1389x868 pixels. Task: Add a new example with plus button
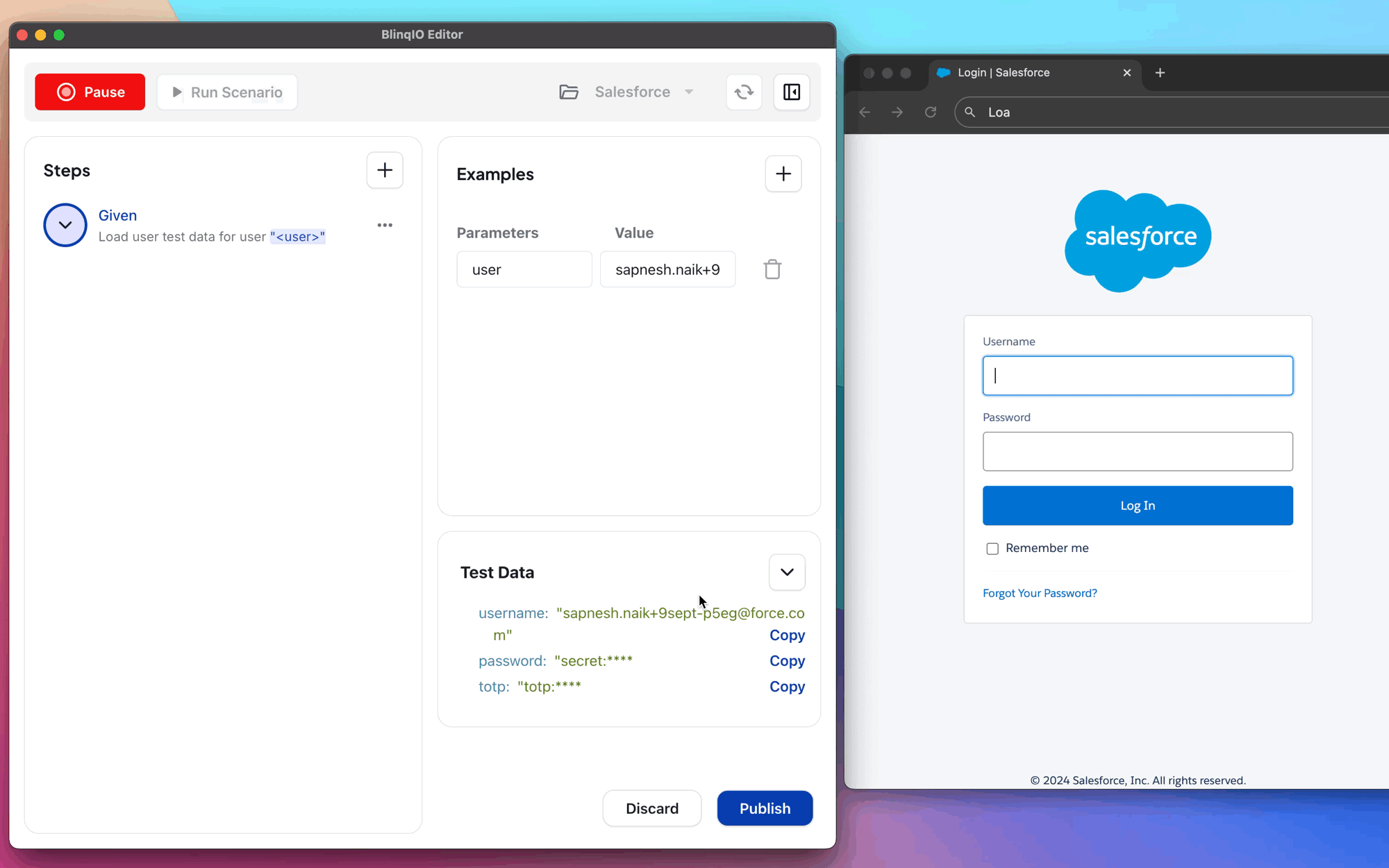783,174
